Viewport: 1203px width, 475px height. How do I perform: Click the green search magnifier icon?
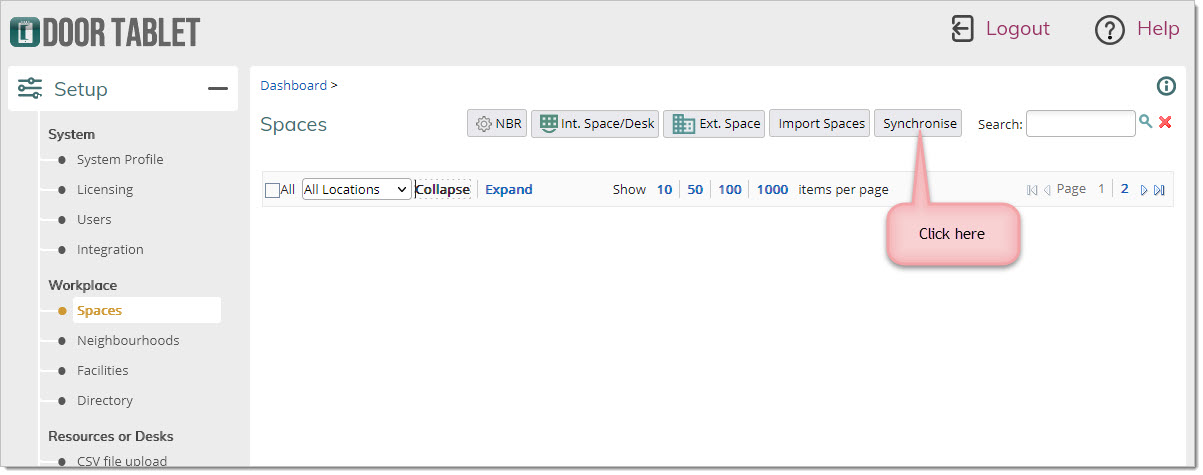(x=1145, y=122)
